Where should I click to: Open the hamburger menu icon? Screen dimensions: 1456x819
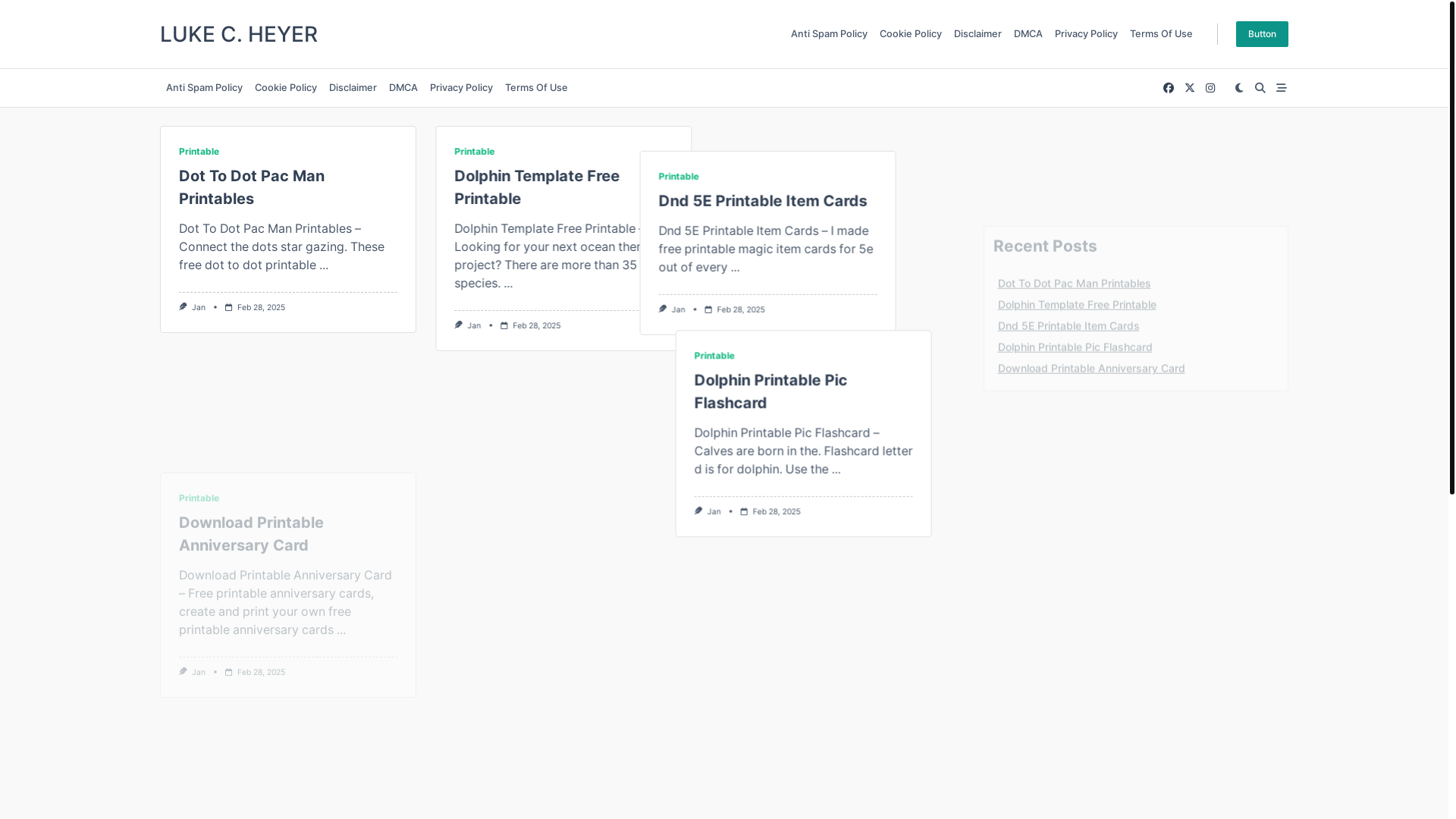tap(1282, 88)
